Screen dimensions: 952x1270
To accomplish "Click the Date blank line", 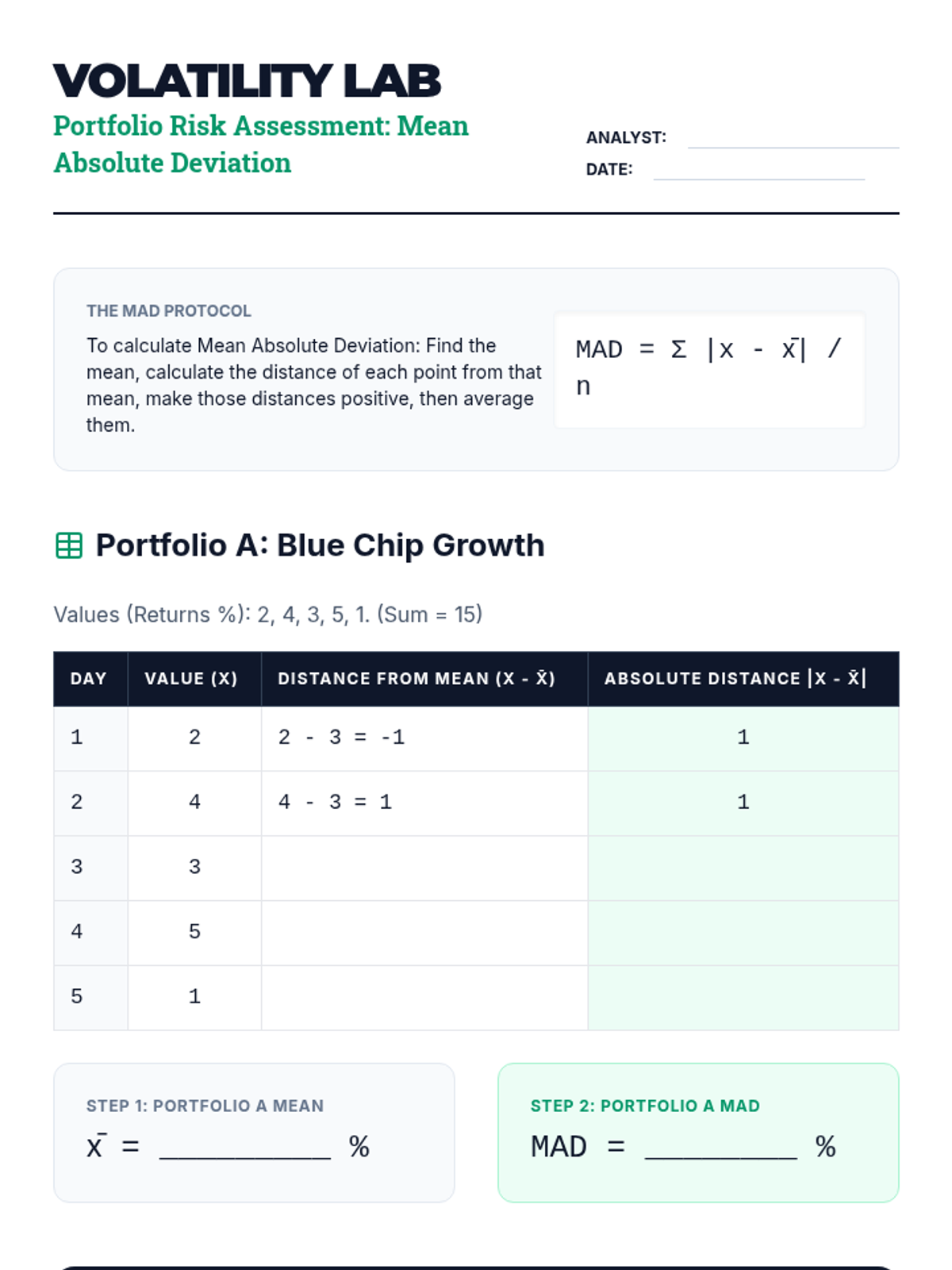I will (758, 171).
